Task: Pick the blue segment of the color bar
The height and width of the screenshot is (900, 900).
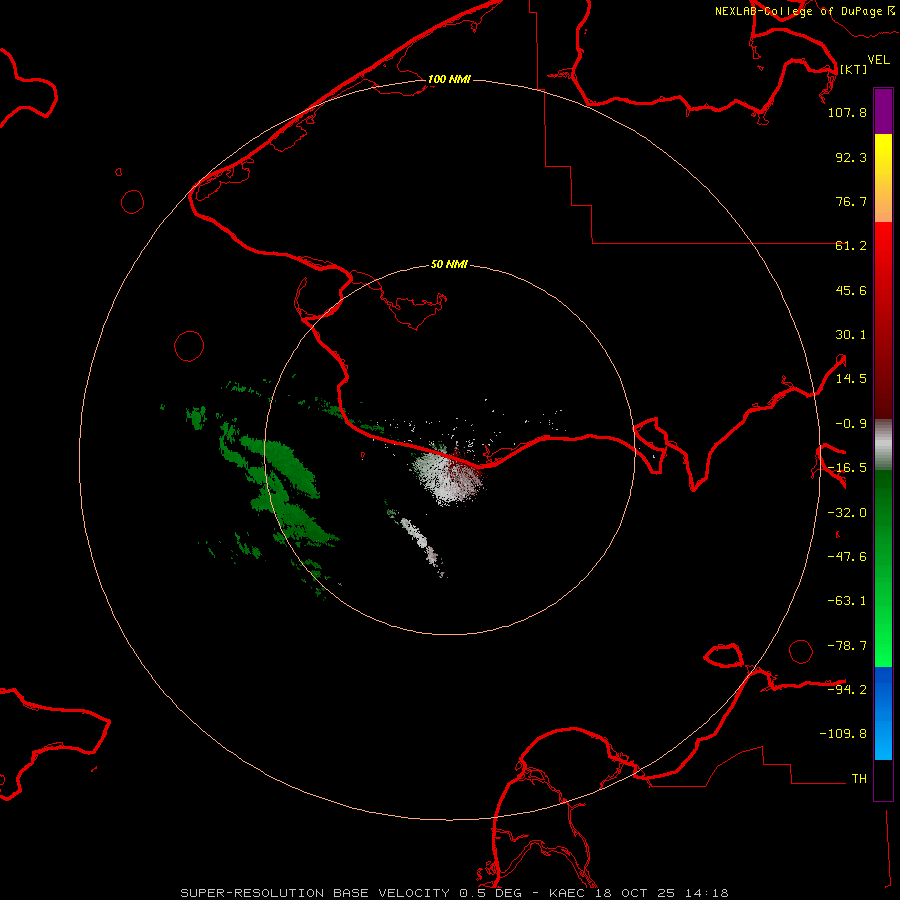Action: click(x=883, y=712)
